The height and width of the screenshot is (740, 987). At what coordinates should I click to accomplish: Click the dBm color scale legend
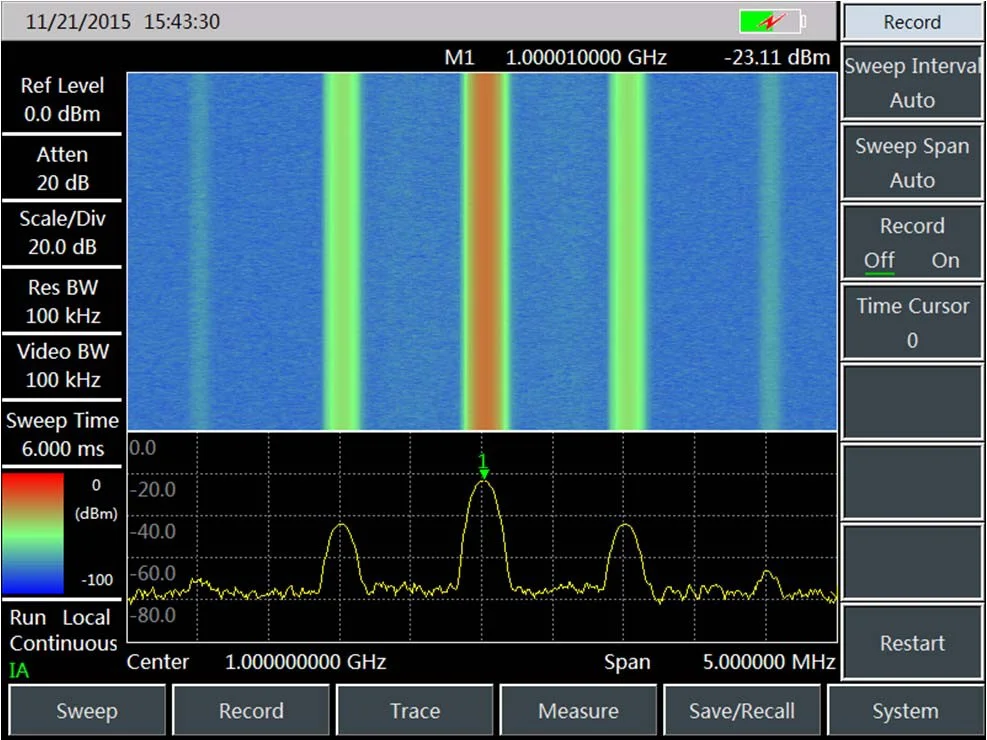coord(33,533)
